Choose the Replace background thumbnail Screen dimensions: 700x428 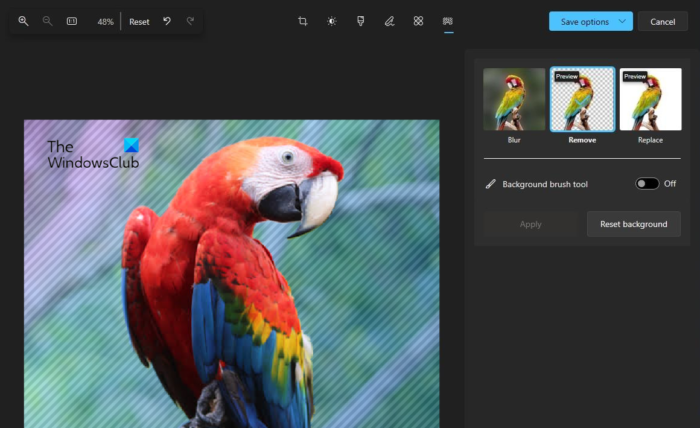click(650, 99)
